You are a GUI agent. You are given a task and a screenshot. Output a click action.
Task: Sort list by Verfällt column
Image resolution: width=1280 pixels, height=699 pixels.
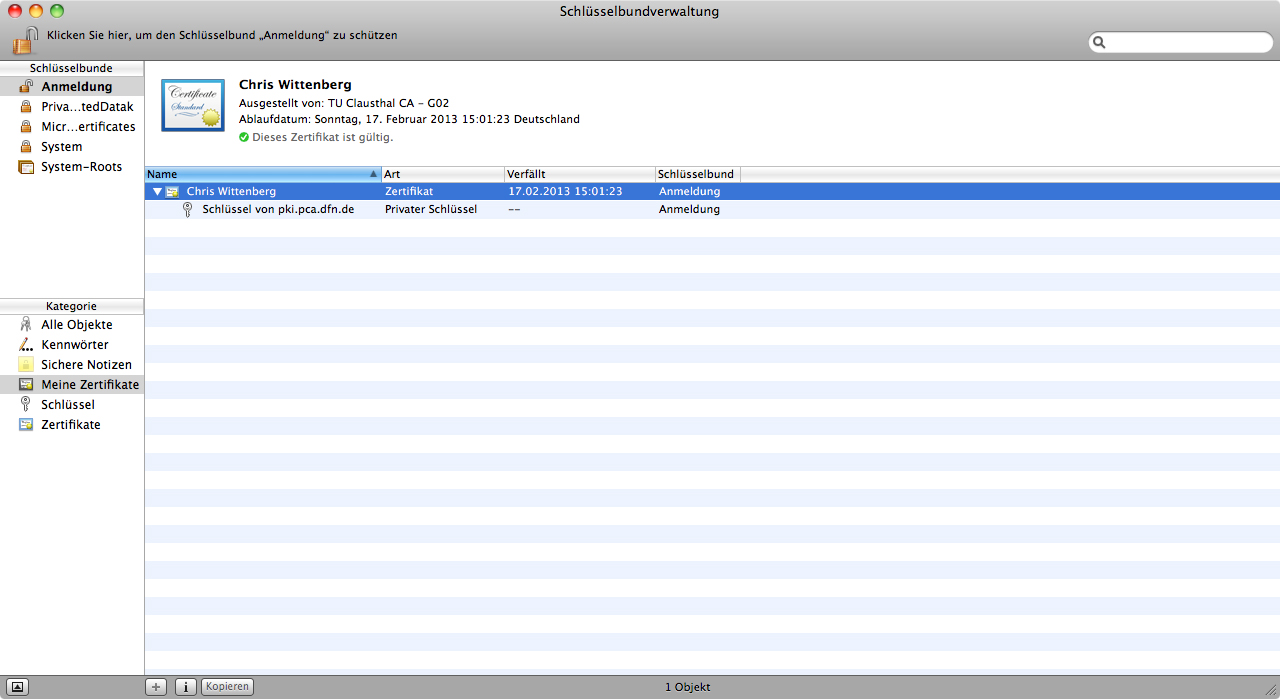tap(579, 174)
